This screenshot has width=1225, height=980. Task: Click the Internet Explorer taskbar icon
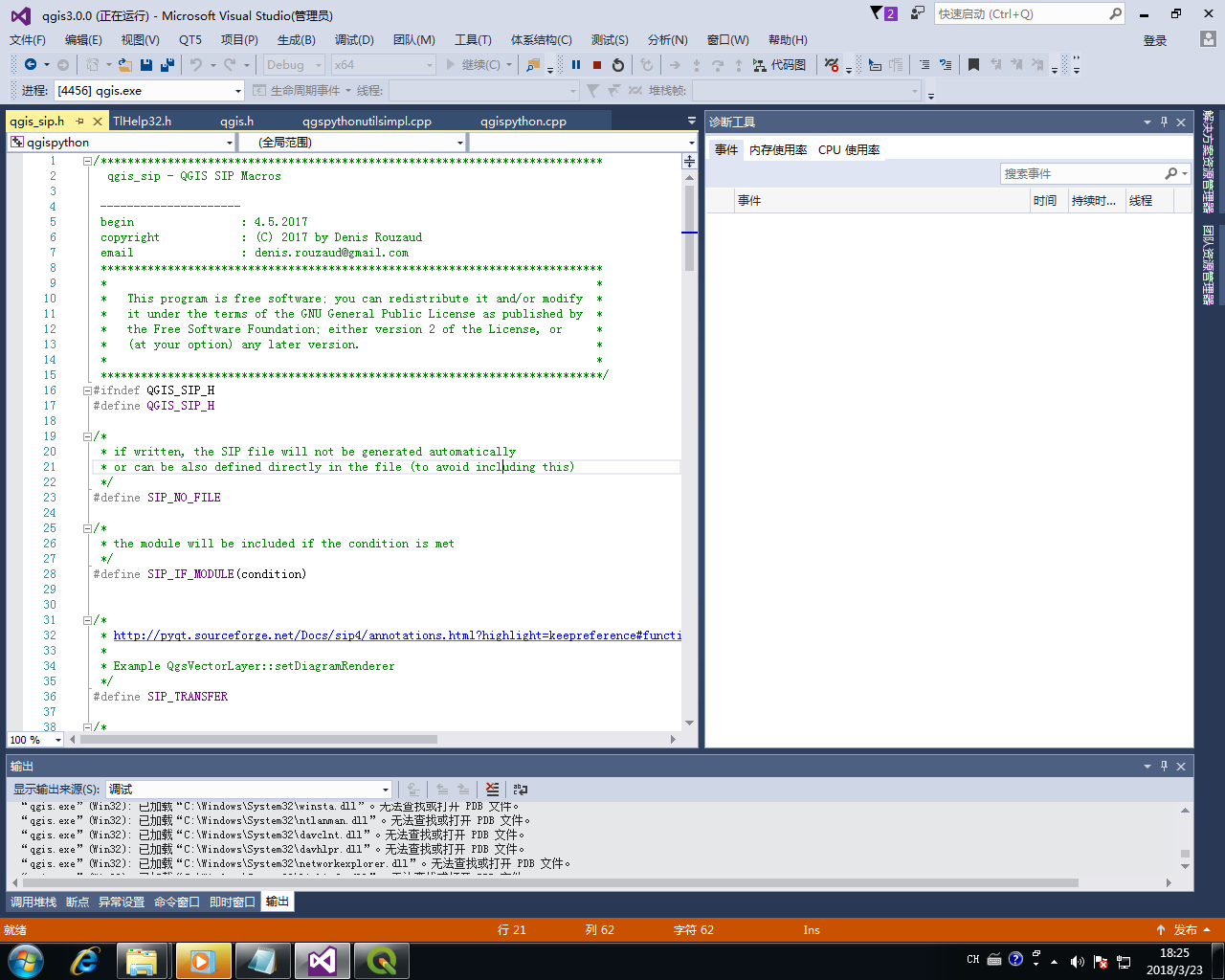tap(84, 961)
